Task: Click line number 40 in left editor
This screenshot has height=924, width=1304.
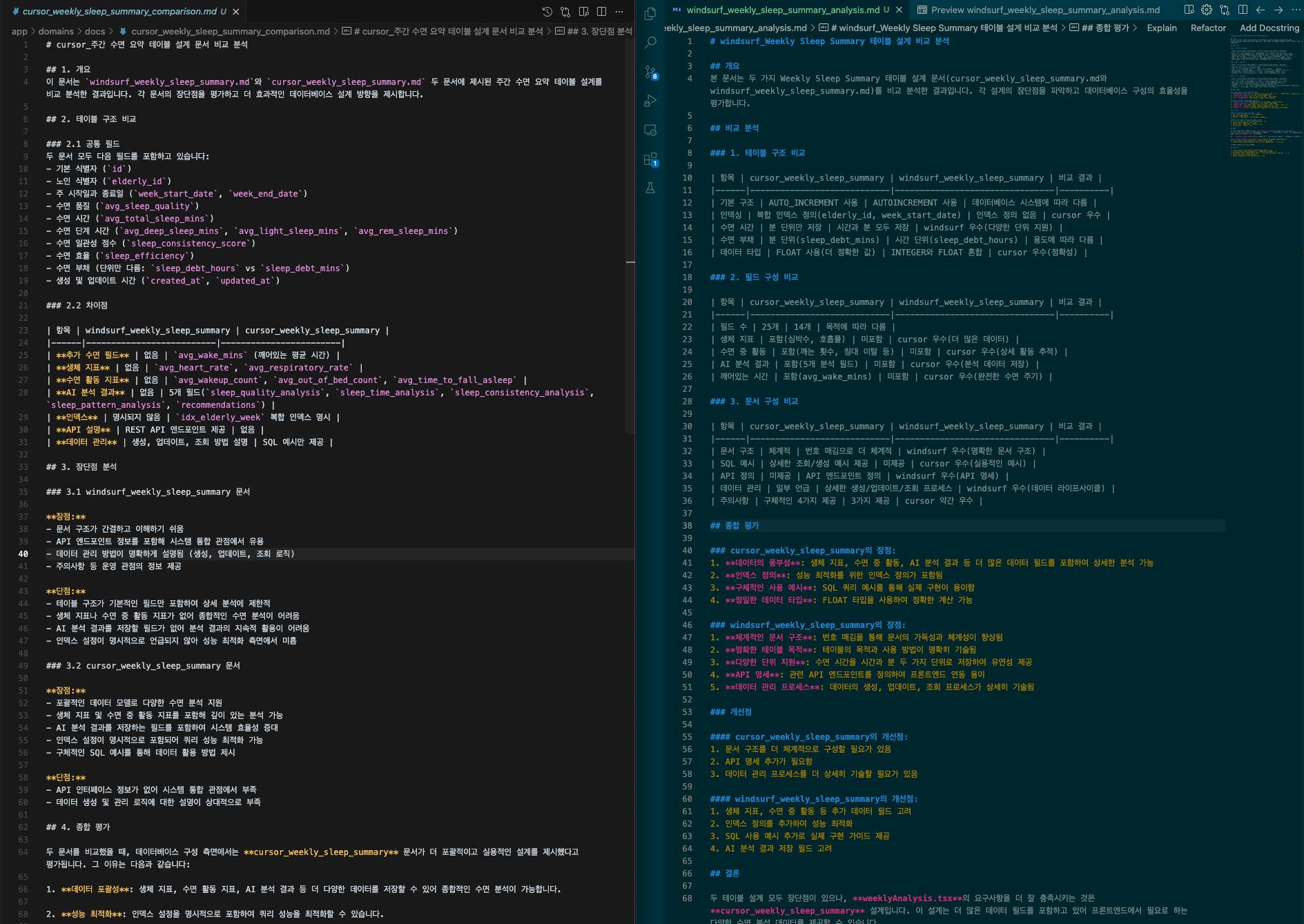Action: pyautogui.click(x=23, y=553)
